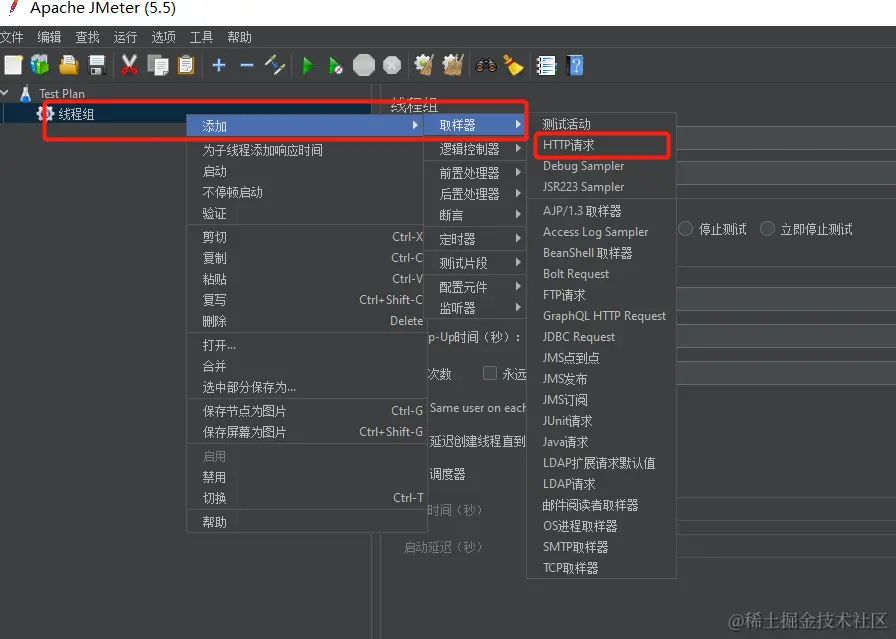Choose JSR223 Sampler entry
The image size is (896, 639).
(601, 187)
